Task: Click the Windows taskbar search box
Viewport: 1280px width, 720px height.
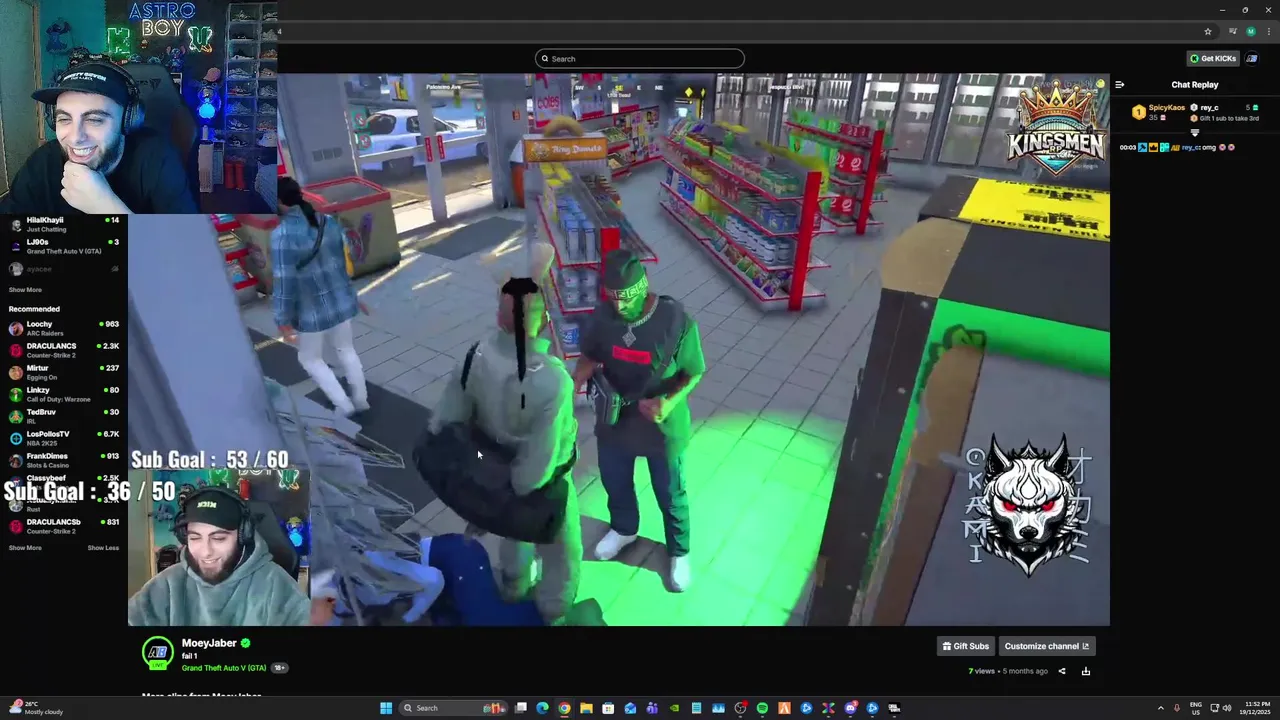Action: point(454,708)
